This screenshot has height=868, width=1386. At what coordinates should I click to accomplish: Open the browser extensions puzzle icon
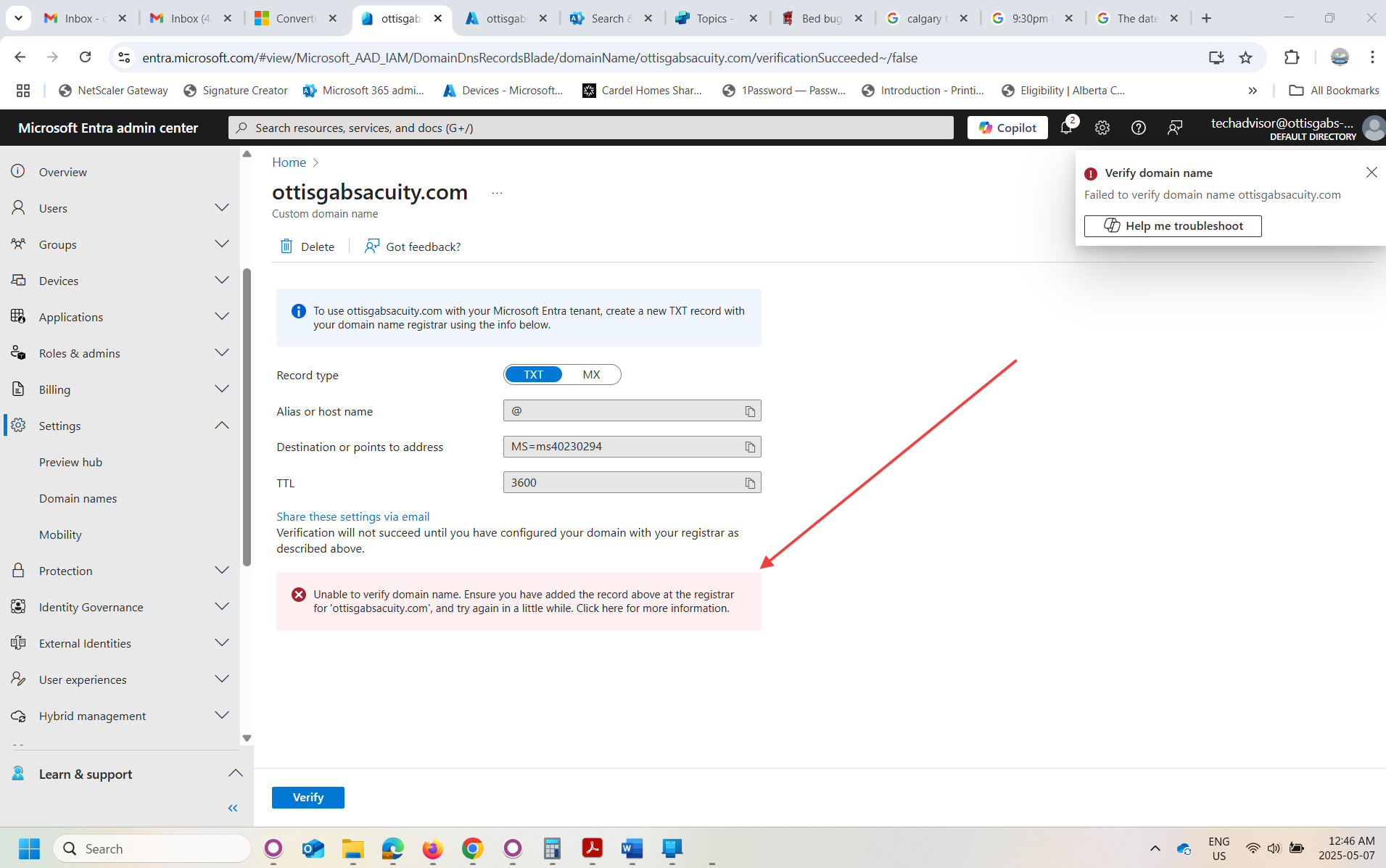[1292, 57]
